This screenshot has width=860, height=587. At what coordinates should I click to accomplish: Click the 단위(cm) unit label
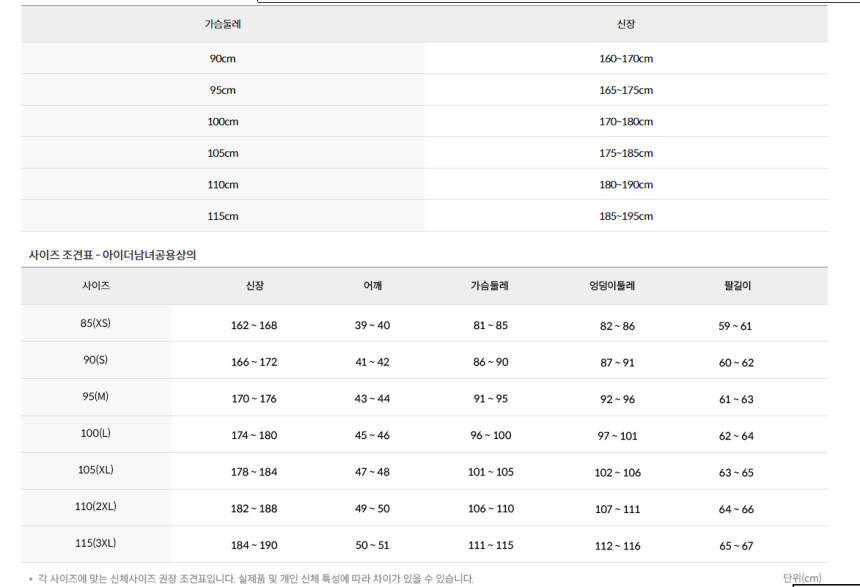click(802, 578)
